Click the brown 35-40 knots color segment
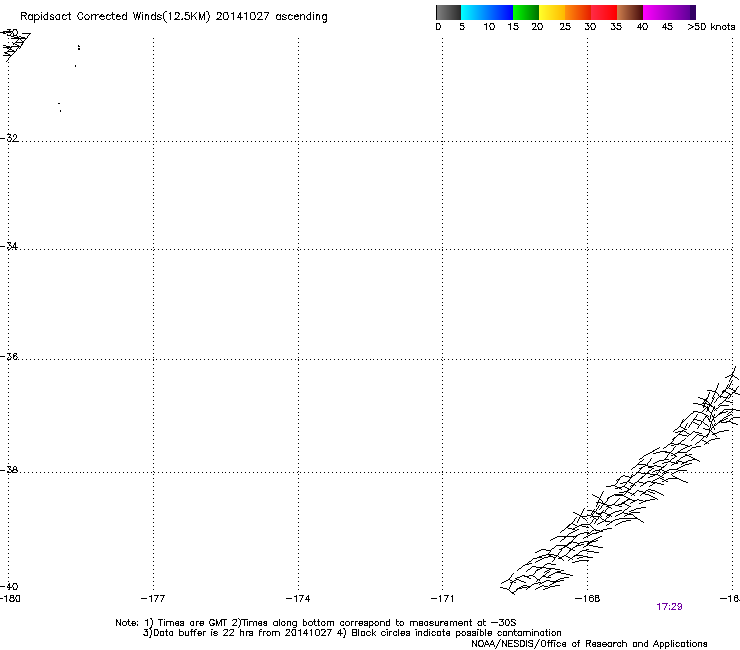The image size is (740, 650). (x=630, y=12)
